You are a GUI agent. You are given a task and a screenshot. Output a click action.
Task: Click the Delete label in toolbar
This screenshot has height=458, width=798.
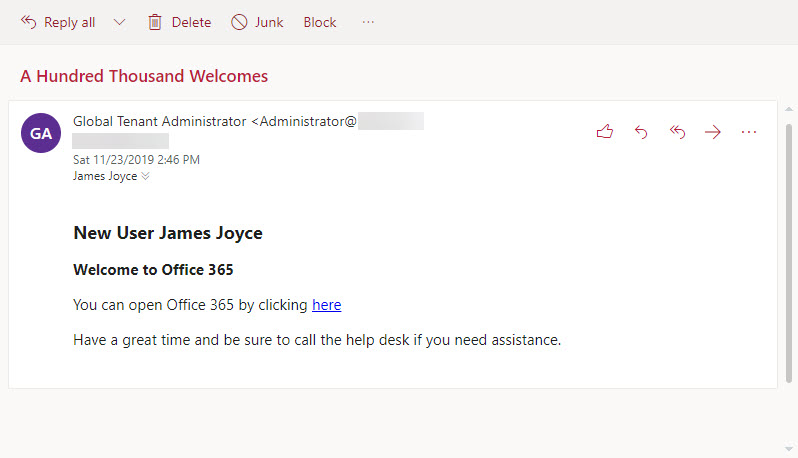pos(191,22)
